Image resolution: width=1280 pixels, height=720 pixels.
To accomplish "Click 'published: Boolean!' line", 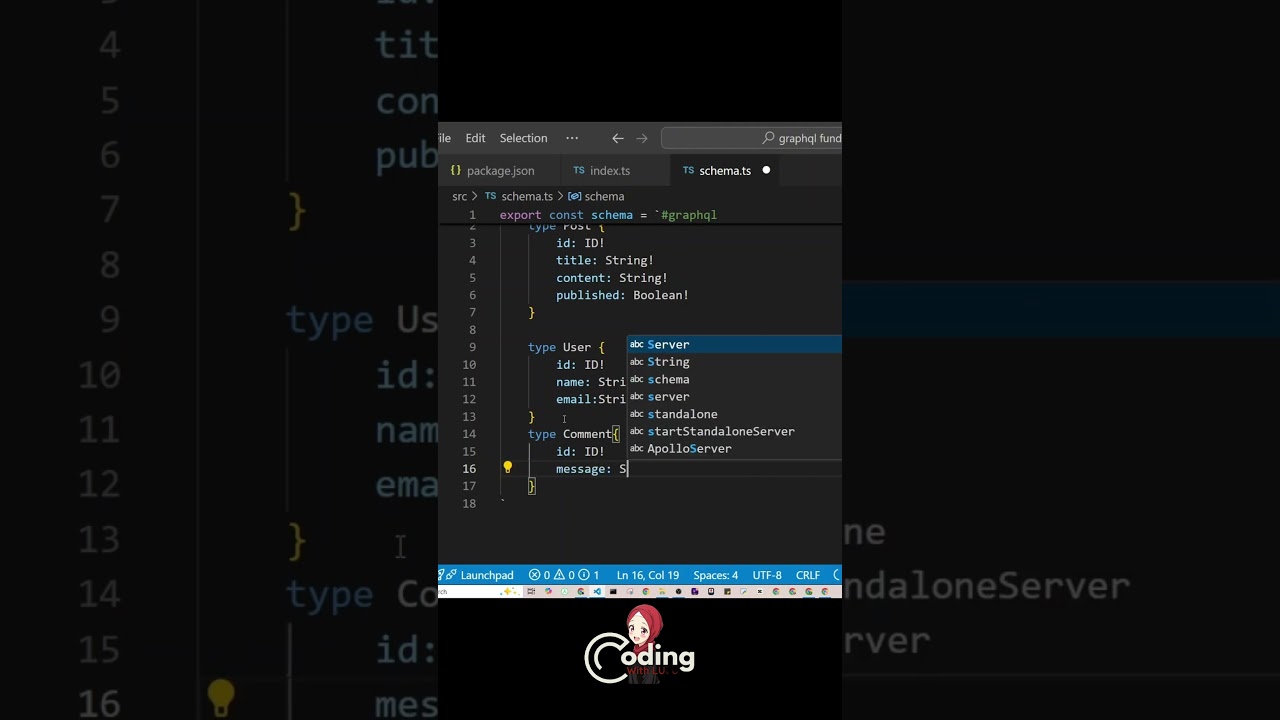I will click(622, 295).
